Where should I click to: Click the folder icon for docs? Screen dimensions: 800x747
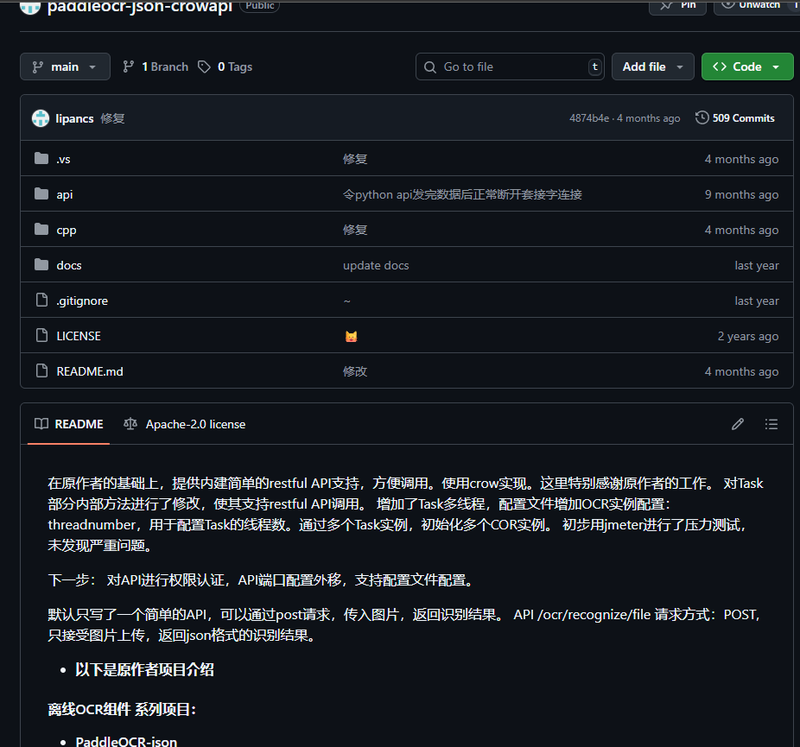pos(41,264)
